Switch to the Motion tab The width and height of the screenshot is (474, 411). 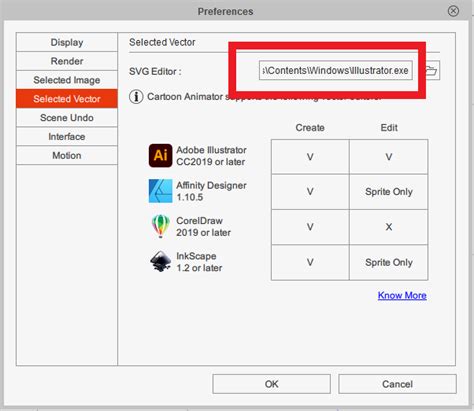click(x=67, y=155)
